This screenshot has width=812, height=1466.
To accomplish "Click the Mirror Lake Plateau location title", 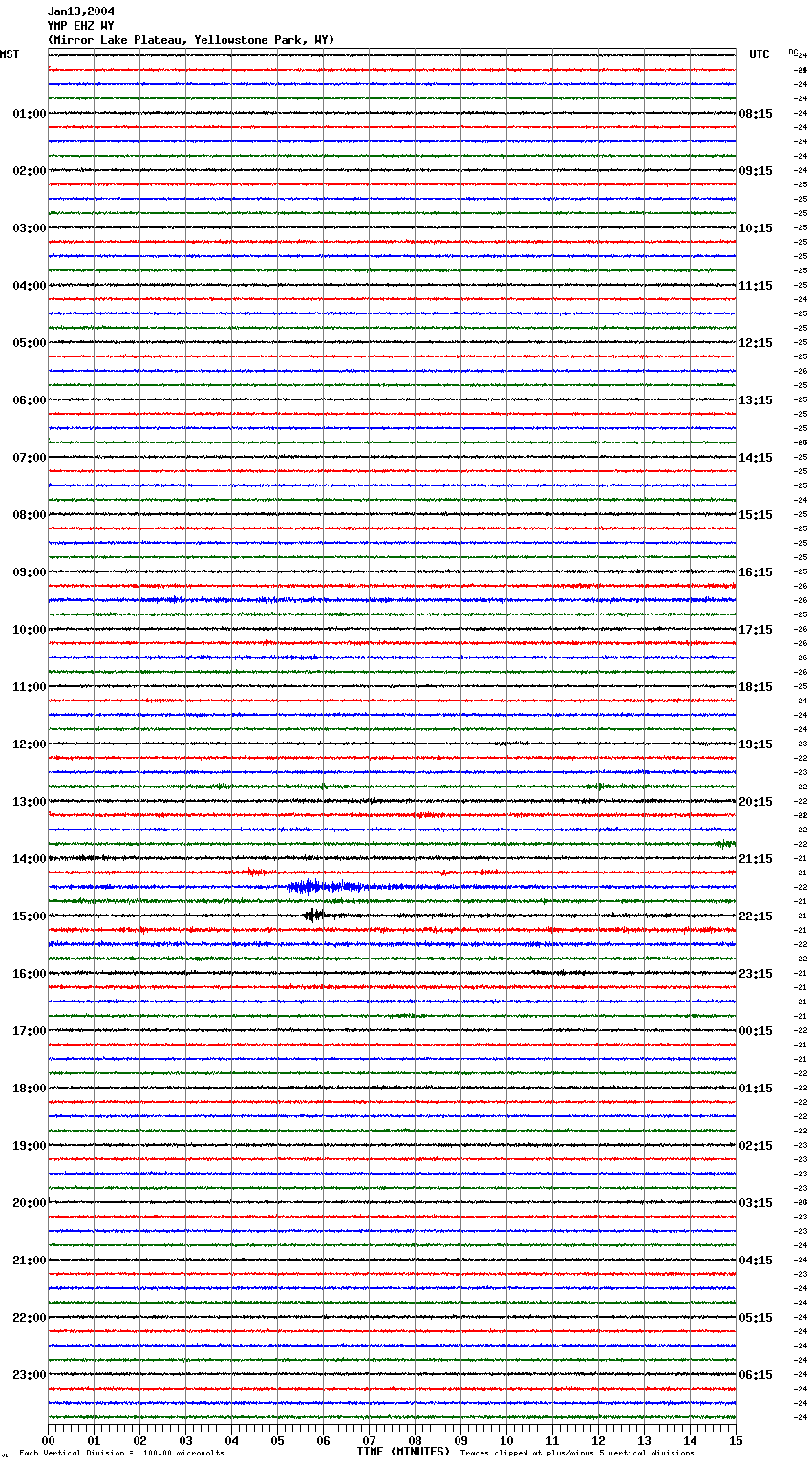I will (191, 40).
